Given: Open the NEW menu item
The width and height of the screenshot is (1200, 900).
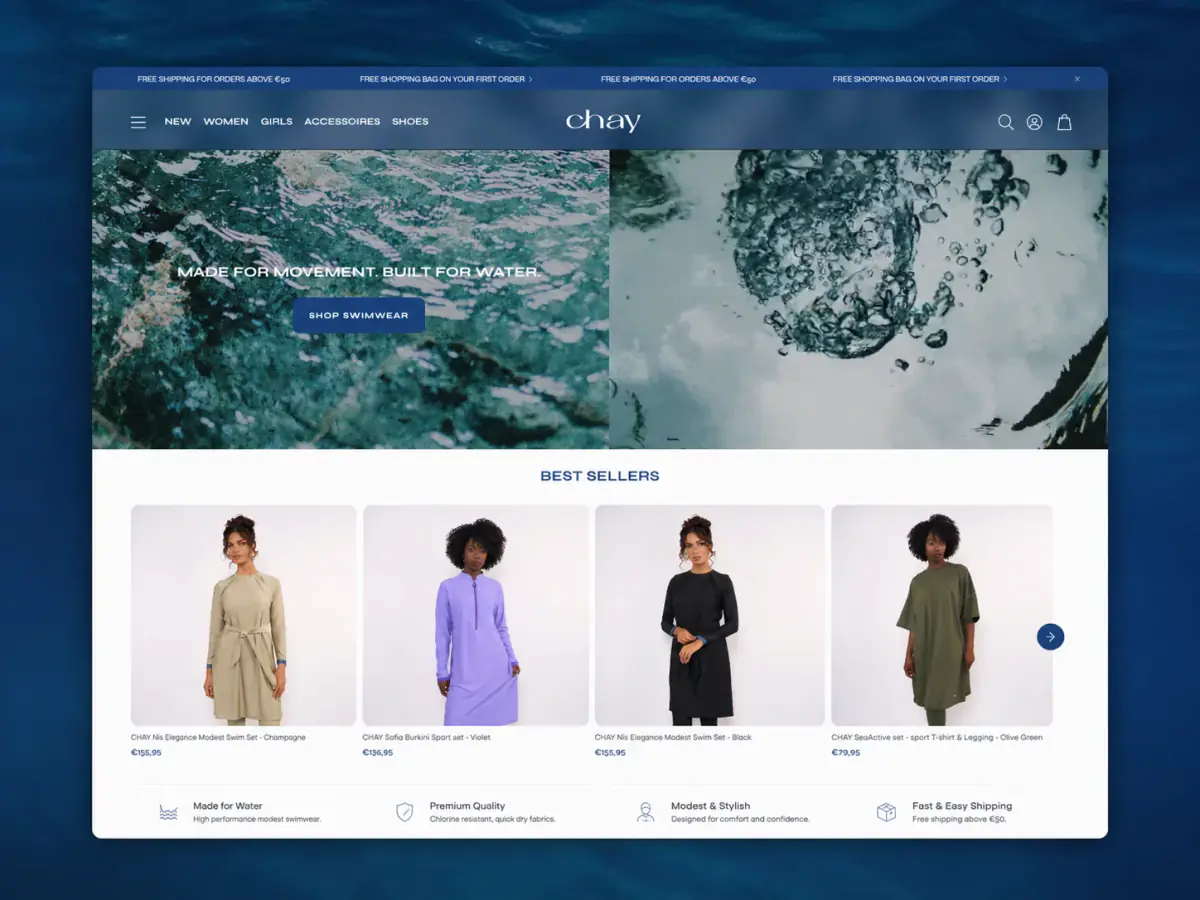Looking at the screenshot, I should (178, 122).
